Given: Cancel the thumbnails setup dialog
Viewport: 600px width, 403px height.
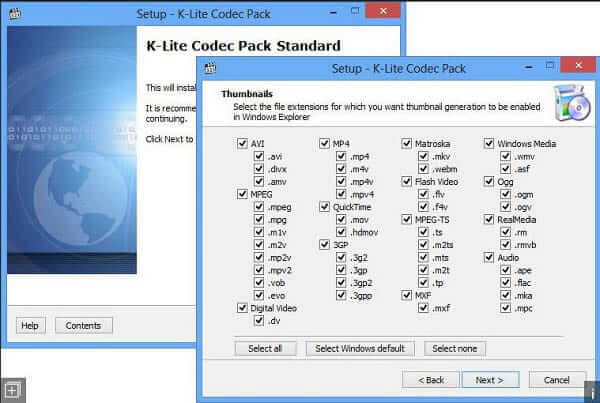Looking at the screenshot, I should pyautogui.click(x=557, y=380).
